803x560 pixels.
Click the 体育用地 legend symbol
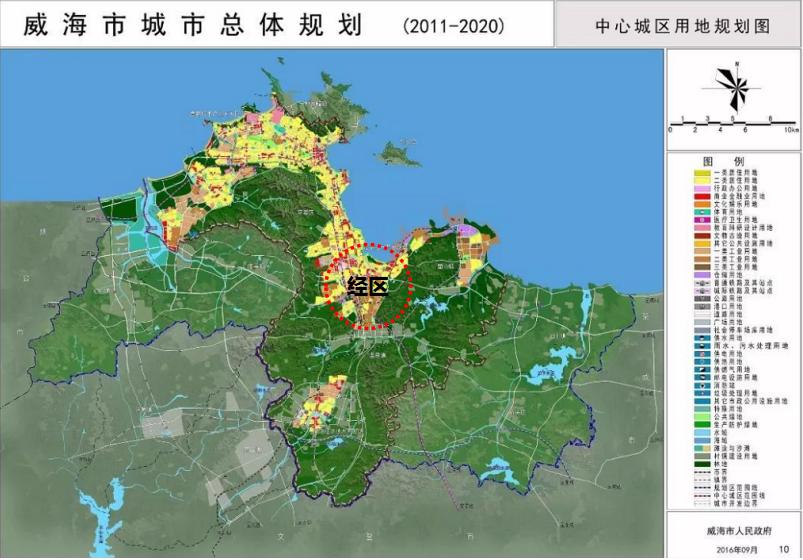coord(701,212)
